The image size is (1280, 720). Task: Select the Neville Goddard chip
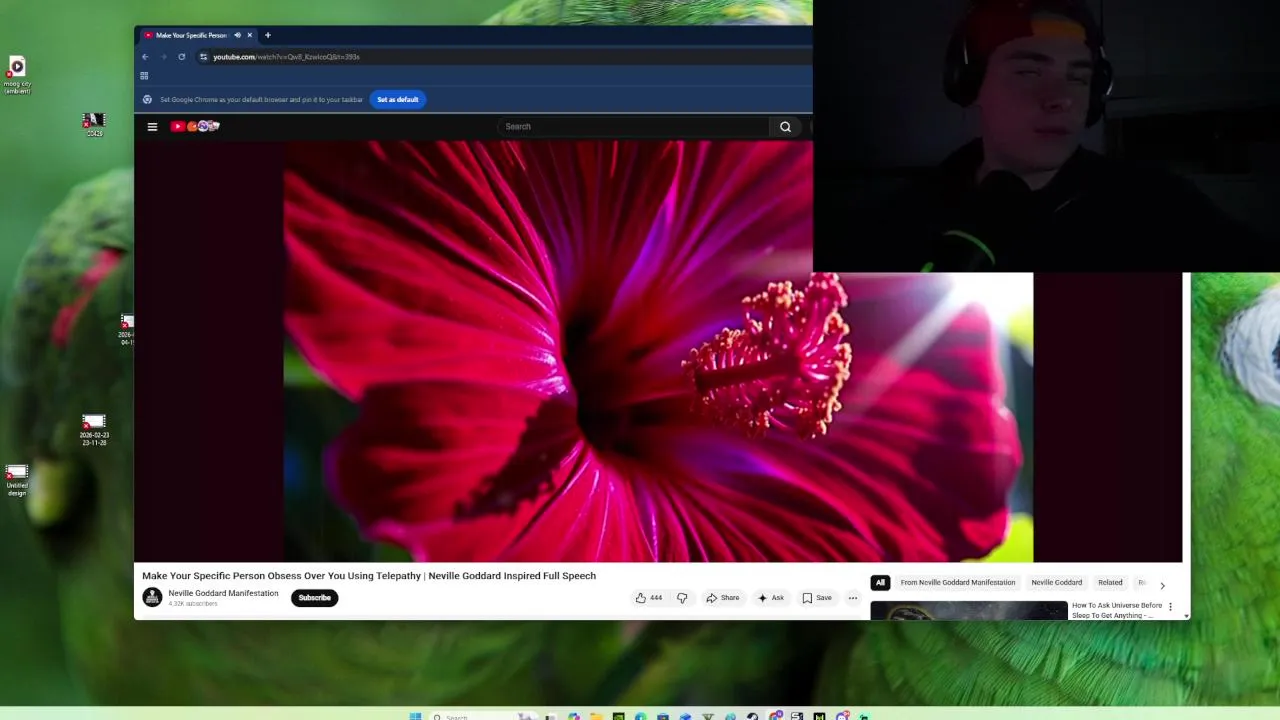[x=1056, y=582]
